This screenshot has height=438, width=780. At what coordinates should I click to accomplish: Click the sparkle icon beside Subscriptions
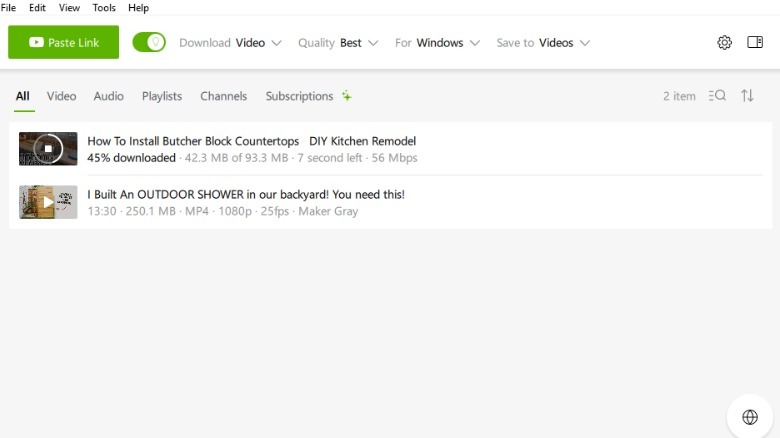pyautogui.click(x=347, y=96)
